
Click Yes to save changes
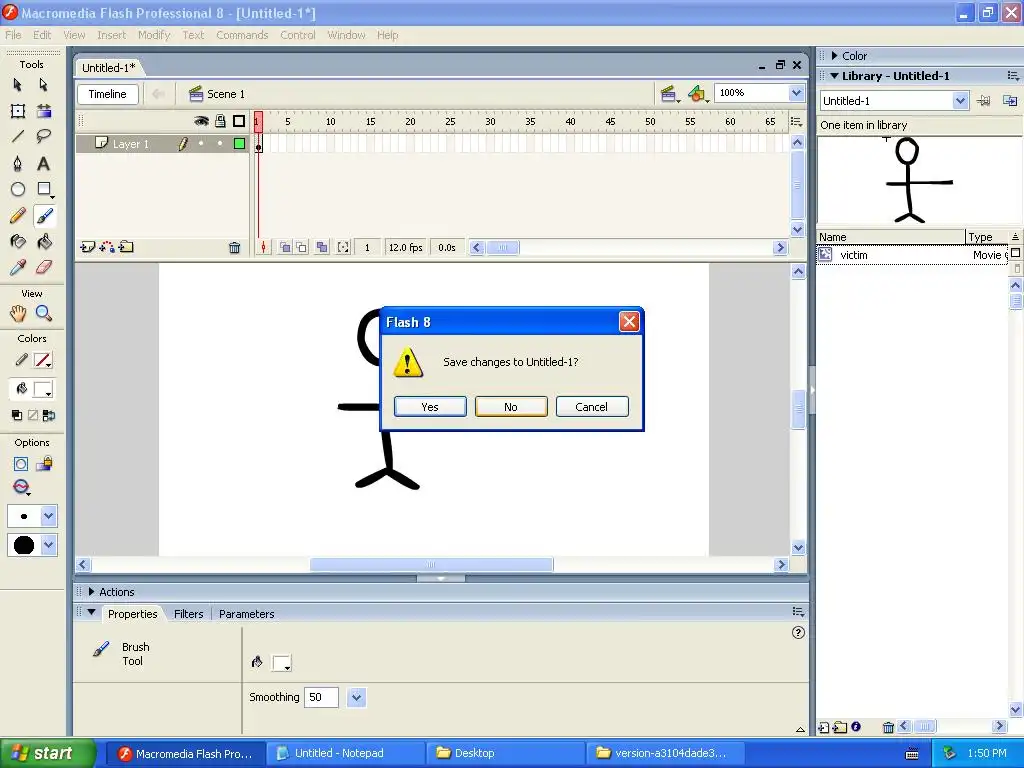pos(430,407)
